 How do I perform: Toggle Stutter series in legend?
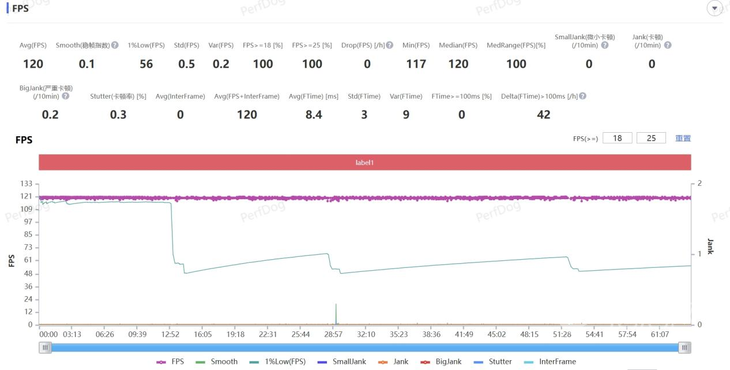493,362
